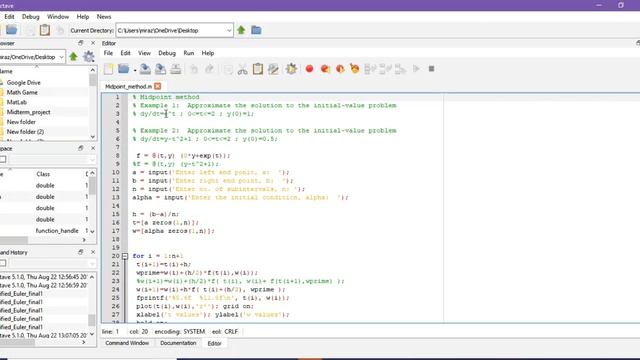
Task: Undock the Command History panel
Action: [80, 252]
